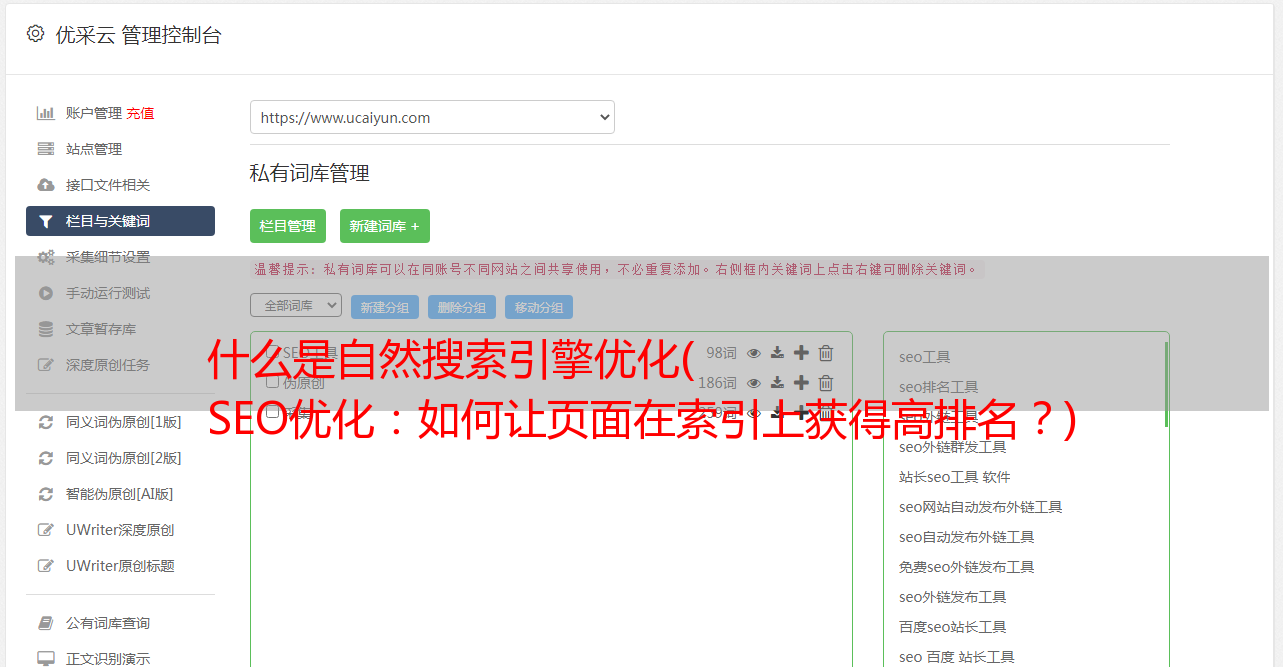Click the 移动分组 button
This screenshot has height=667, width=1283.
(x=539, y=308)
